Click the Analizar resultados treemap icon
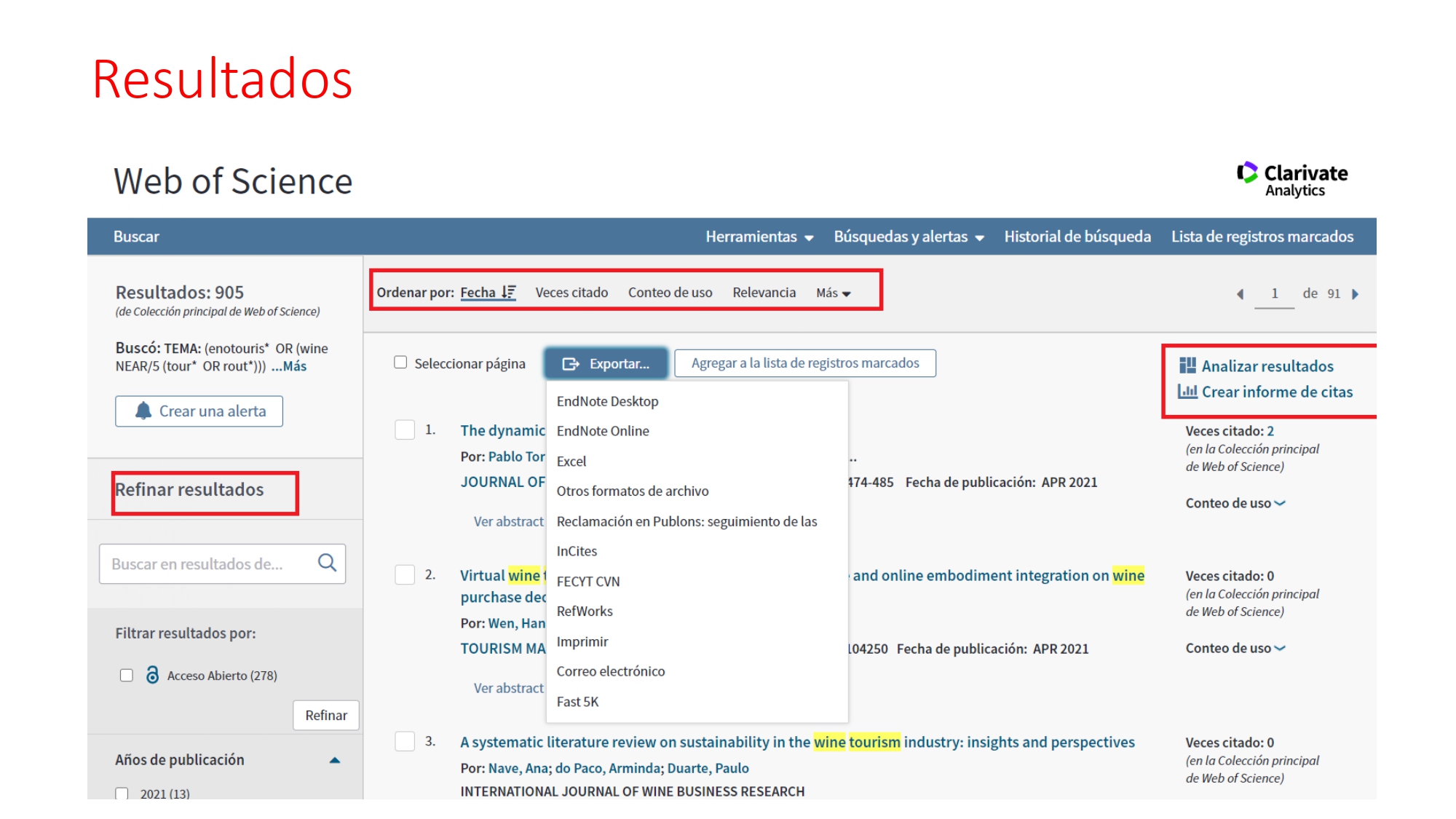This screenshot has height=819, width=1456. pyautogui.click(x=1187, y=365)
